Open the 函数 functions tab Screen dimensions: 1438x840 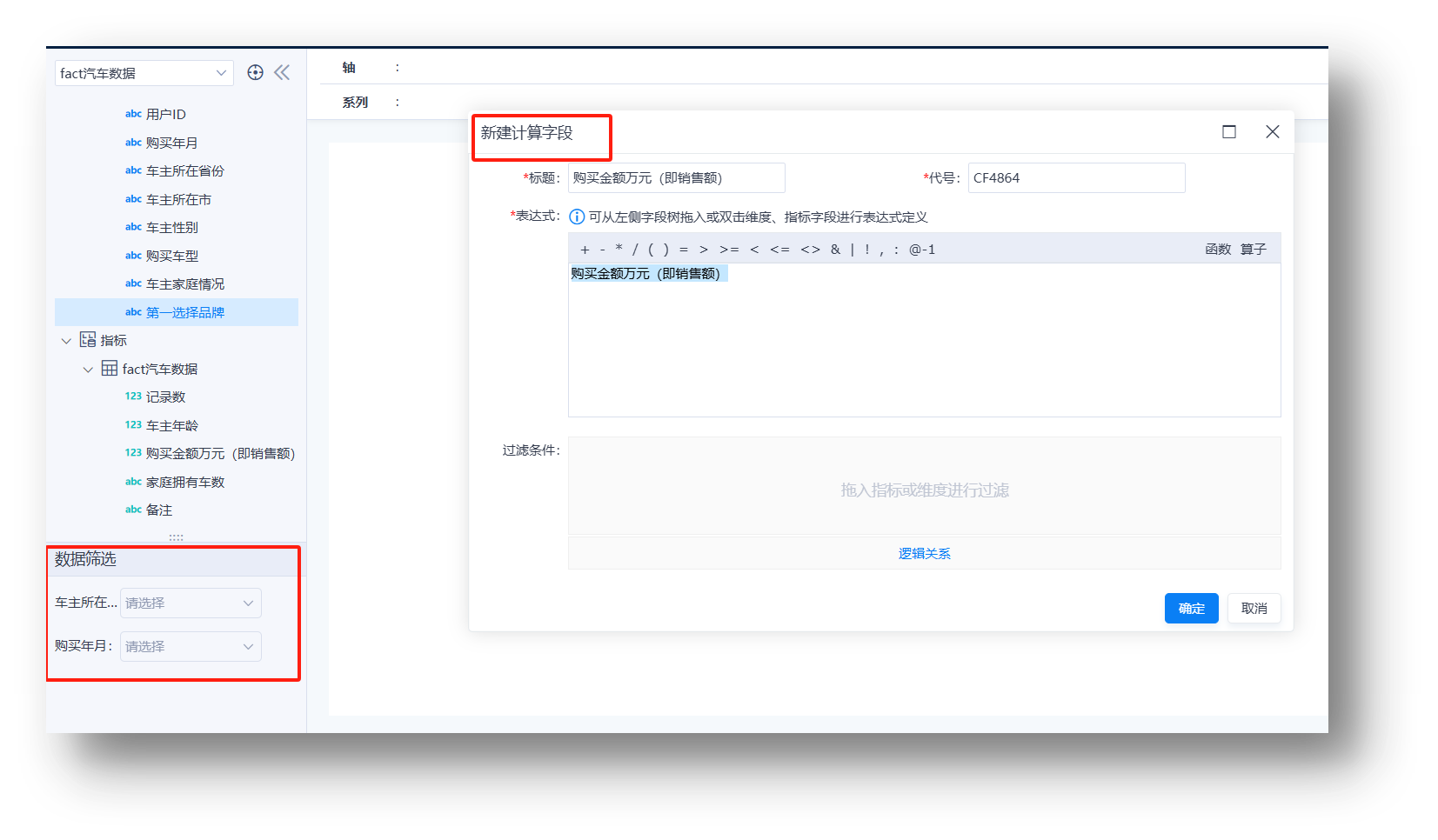[x=1217, y=250]
